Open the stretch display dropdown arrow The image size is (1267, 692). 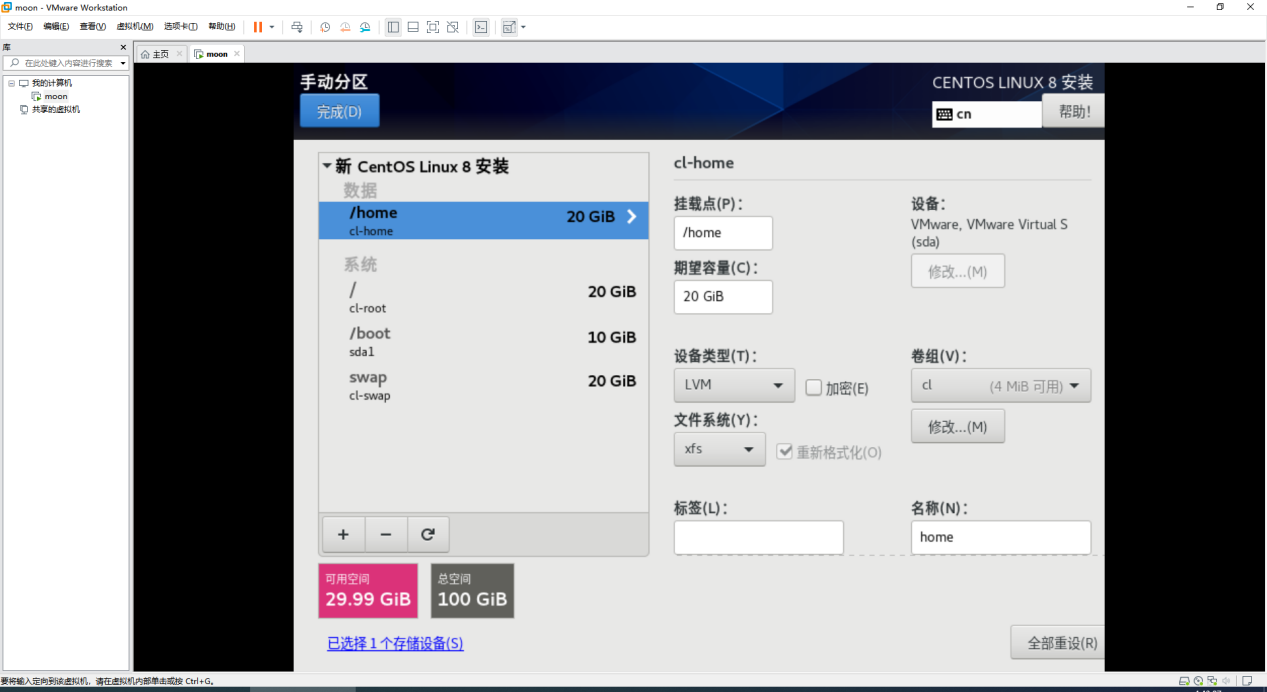[x=523, y=27]
